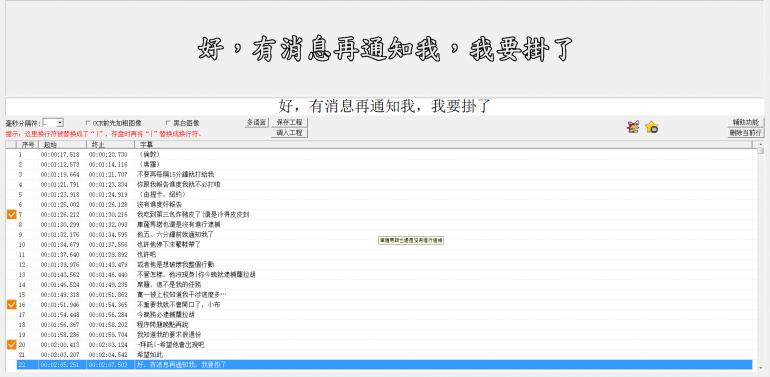Click start time 00:01:34.679 in row 10
770x377 pixels.
click(x=60, y=244)
